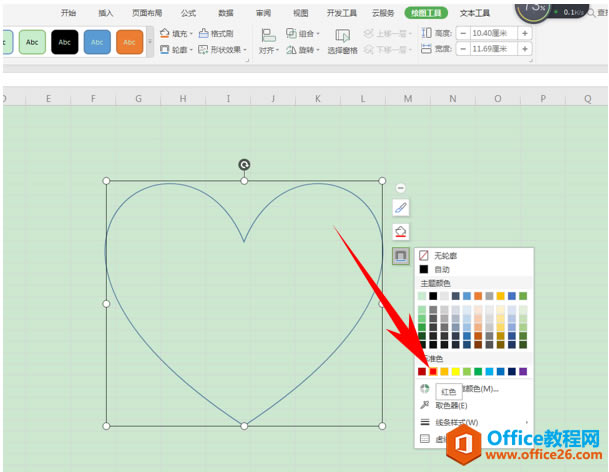This screenshot has height=472, width=609.
Task: Select column M header
Action: (x=407, y=99)
